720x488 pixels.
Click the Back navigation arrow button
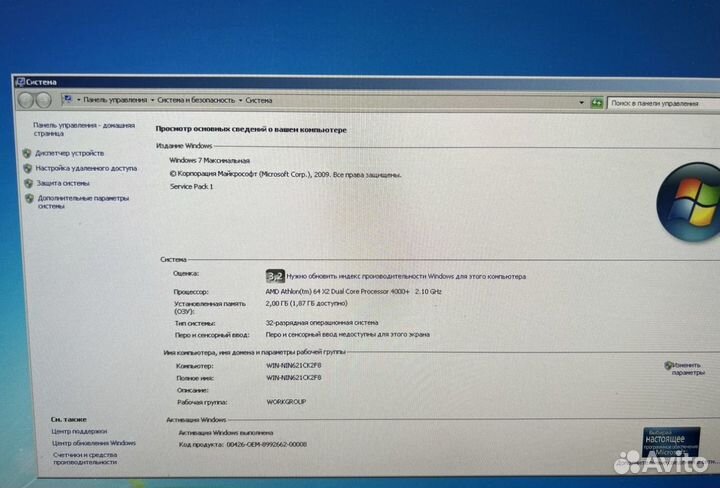[x=26, y=100]
